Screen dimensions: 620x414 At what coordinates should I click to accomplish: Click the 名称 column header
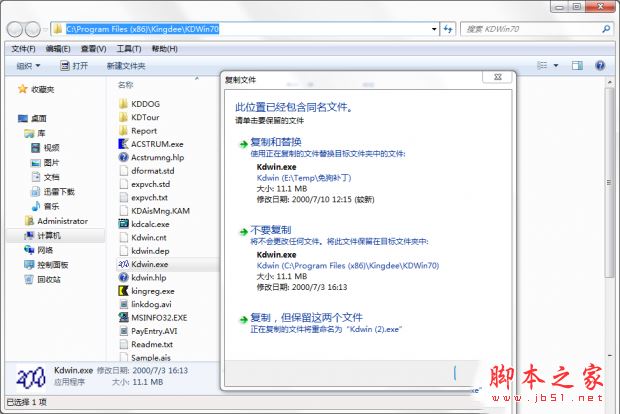[x=126, y=85]
